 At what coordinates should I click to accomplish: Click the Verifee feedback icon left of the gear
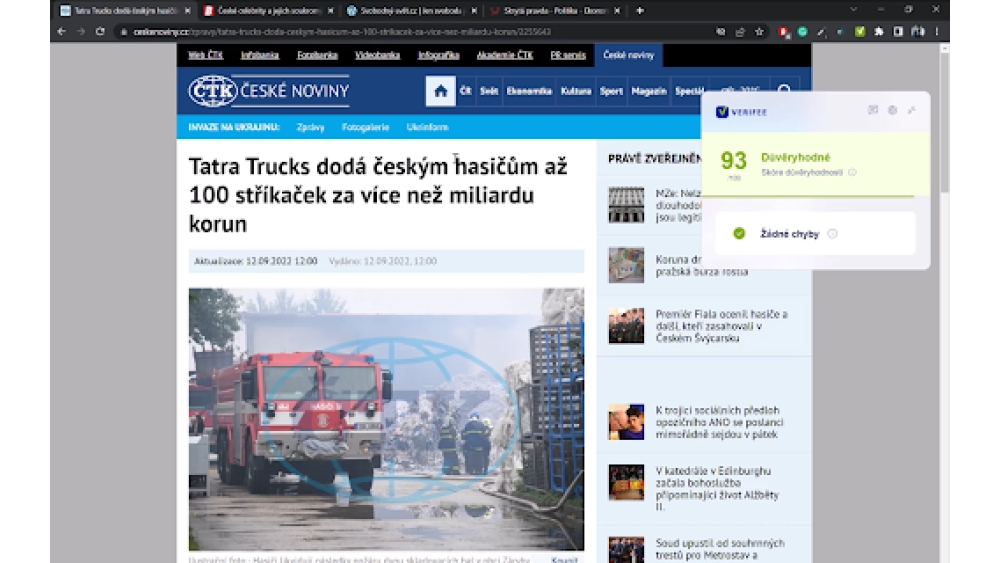tap(873, 110)
